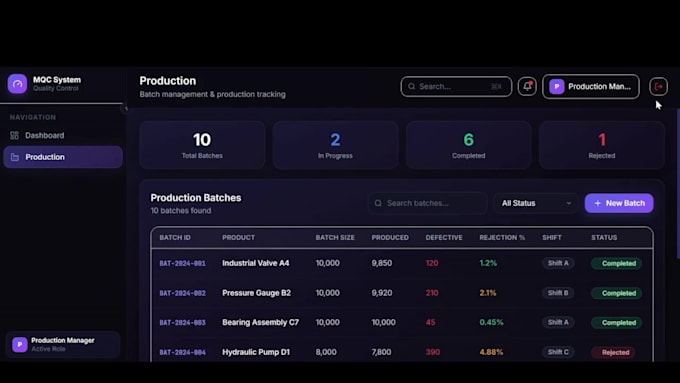Open the Total Batches card
The image size is (680, 383).
(x=202, y=145)
